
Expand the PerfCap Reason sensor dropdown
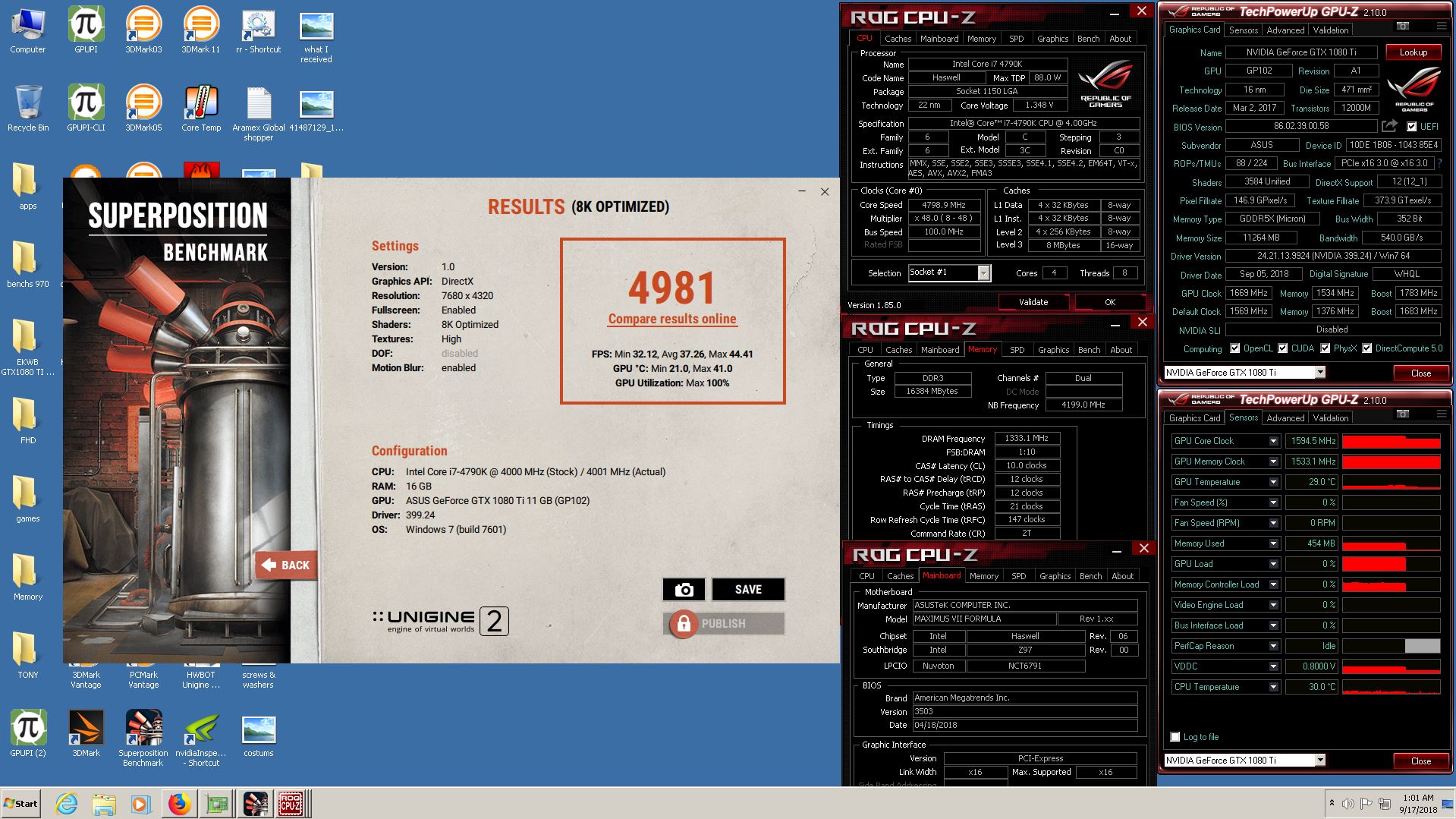[x=1273, y=646]
